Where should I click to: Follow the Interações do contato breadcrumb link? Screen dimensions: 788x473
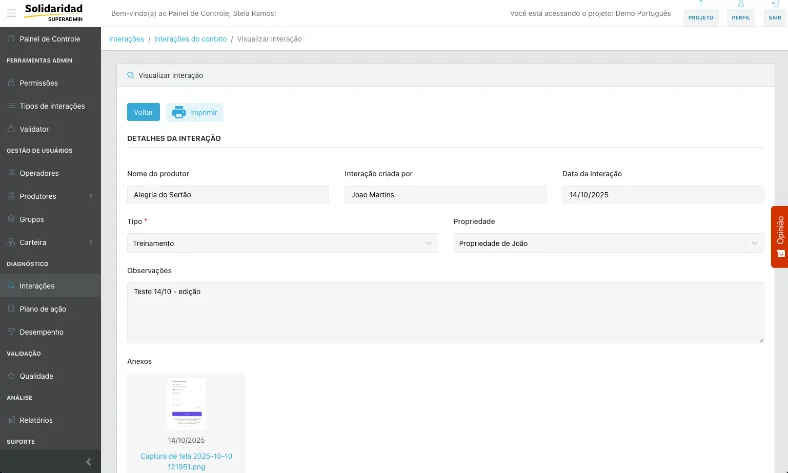click(x=190, y=39)
